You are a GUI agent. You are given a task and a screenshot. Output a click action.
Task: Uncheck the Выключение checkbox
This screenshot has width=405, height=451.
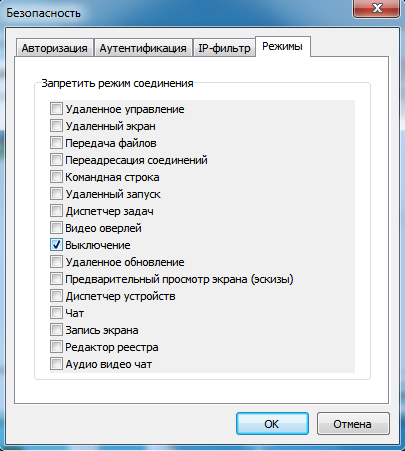56,245
